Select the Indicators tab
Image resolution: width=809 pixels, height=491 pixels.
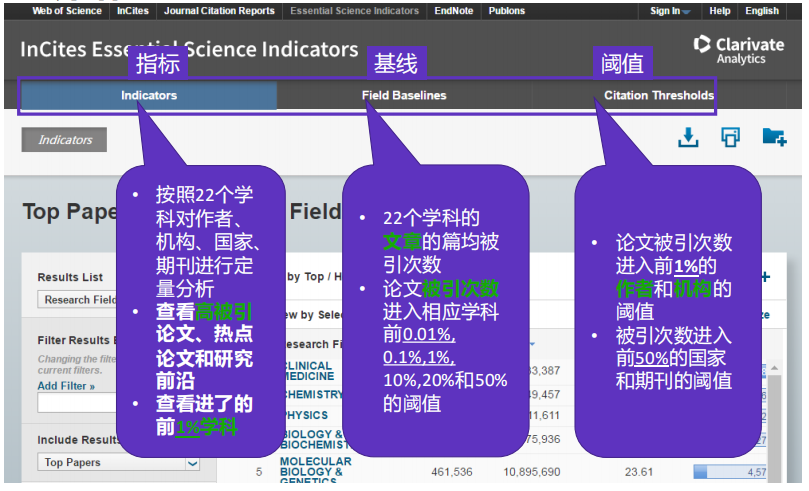pyautogui.click(x=149, y=96)
